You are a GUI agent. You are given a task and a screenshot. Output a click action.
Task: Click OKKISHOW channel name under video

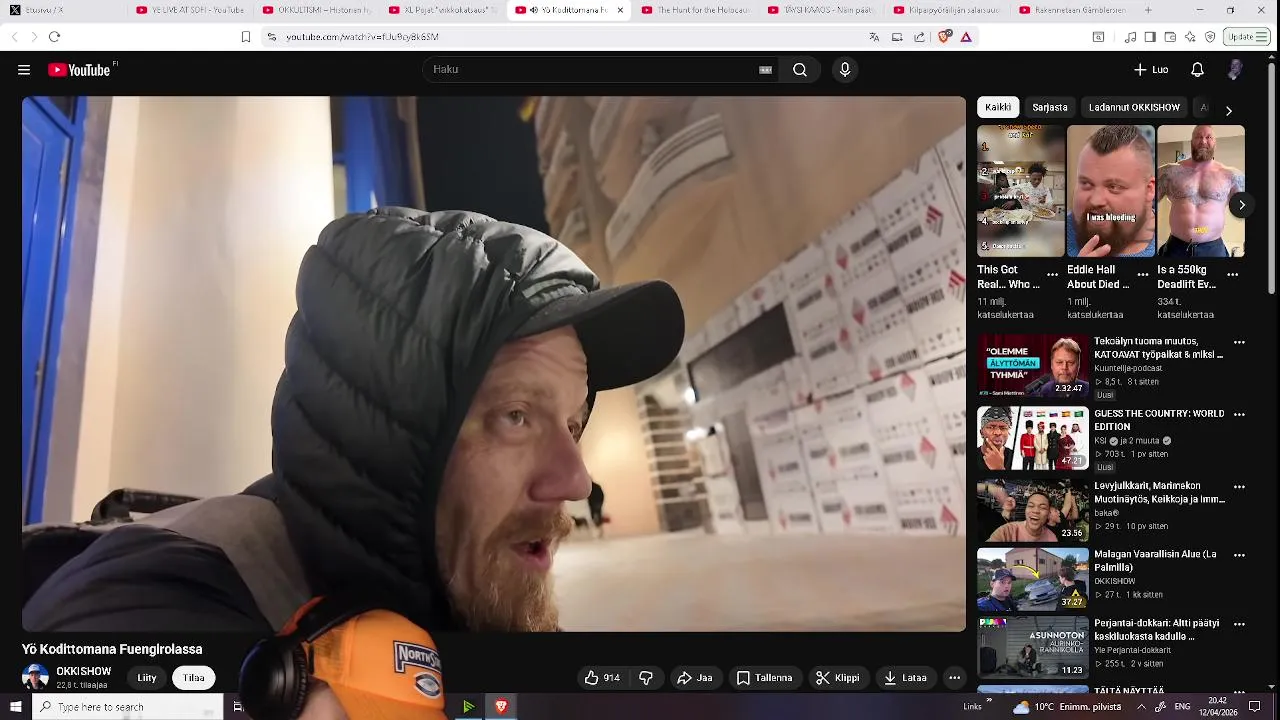coord(84,672)
